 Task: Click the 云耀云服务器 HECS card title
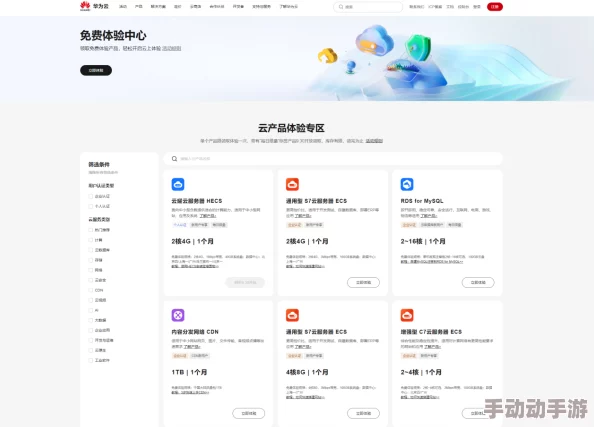click(x=197, y=201)
